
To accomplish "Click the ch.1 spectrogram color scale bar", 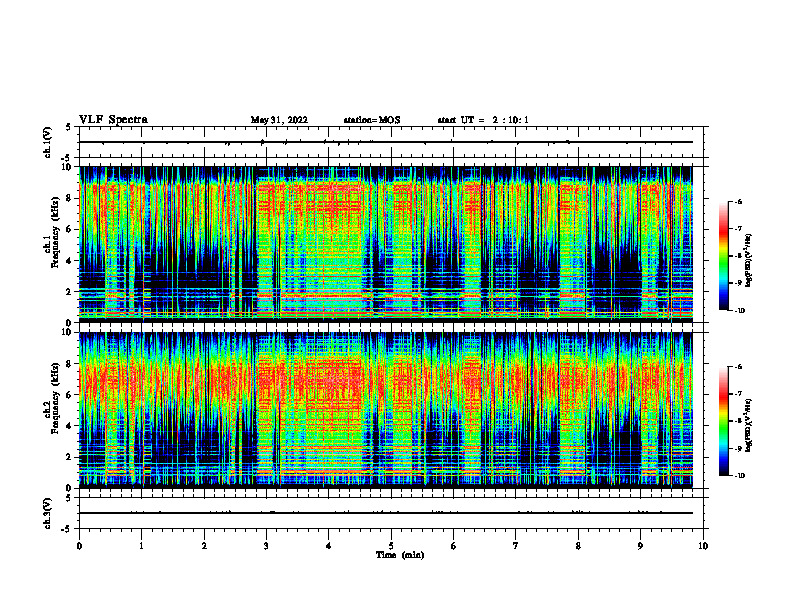I will coord(723,256).
